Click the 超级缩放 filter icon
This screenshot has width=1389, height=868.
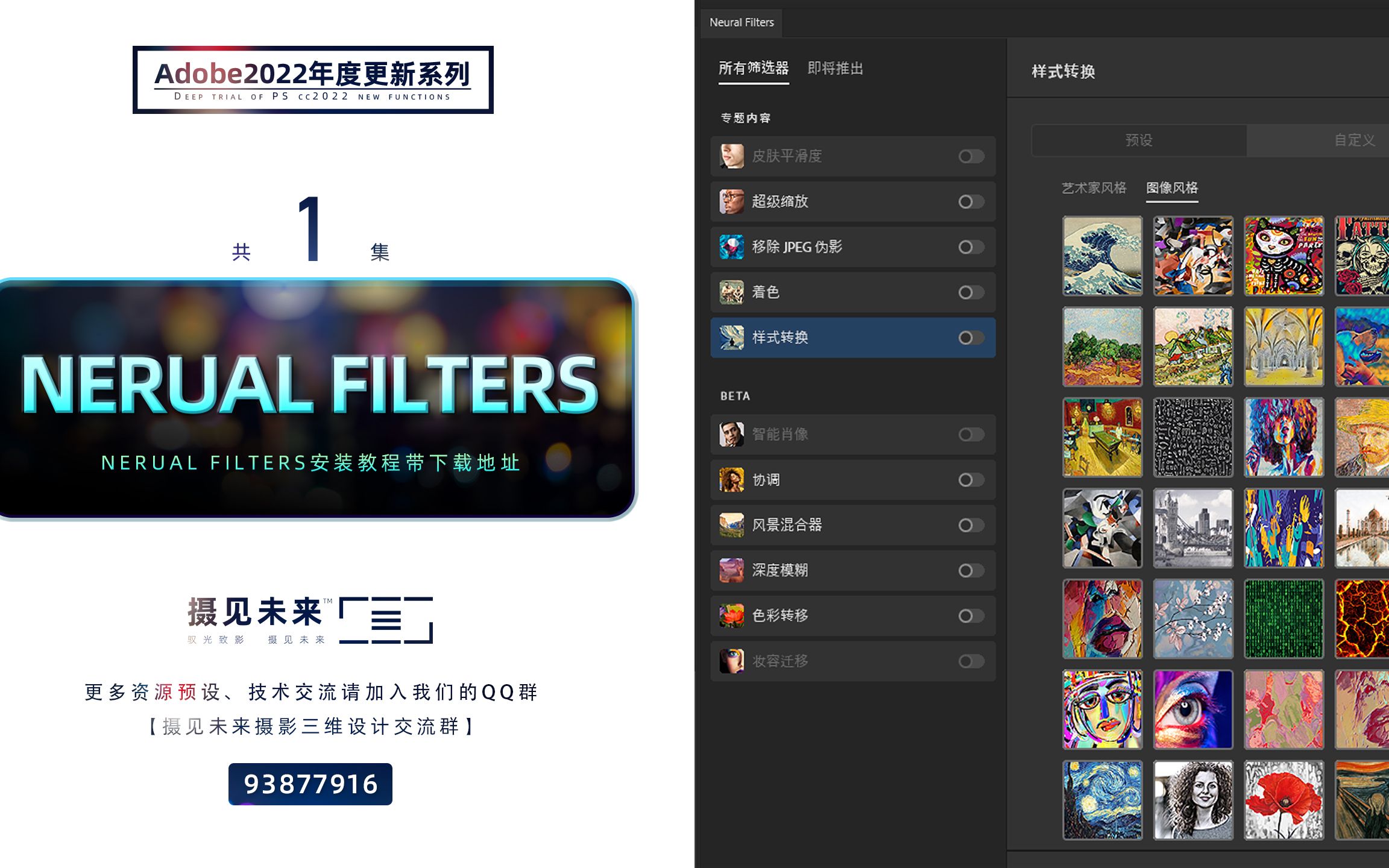731,202
